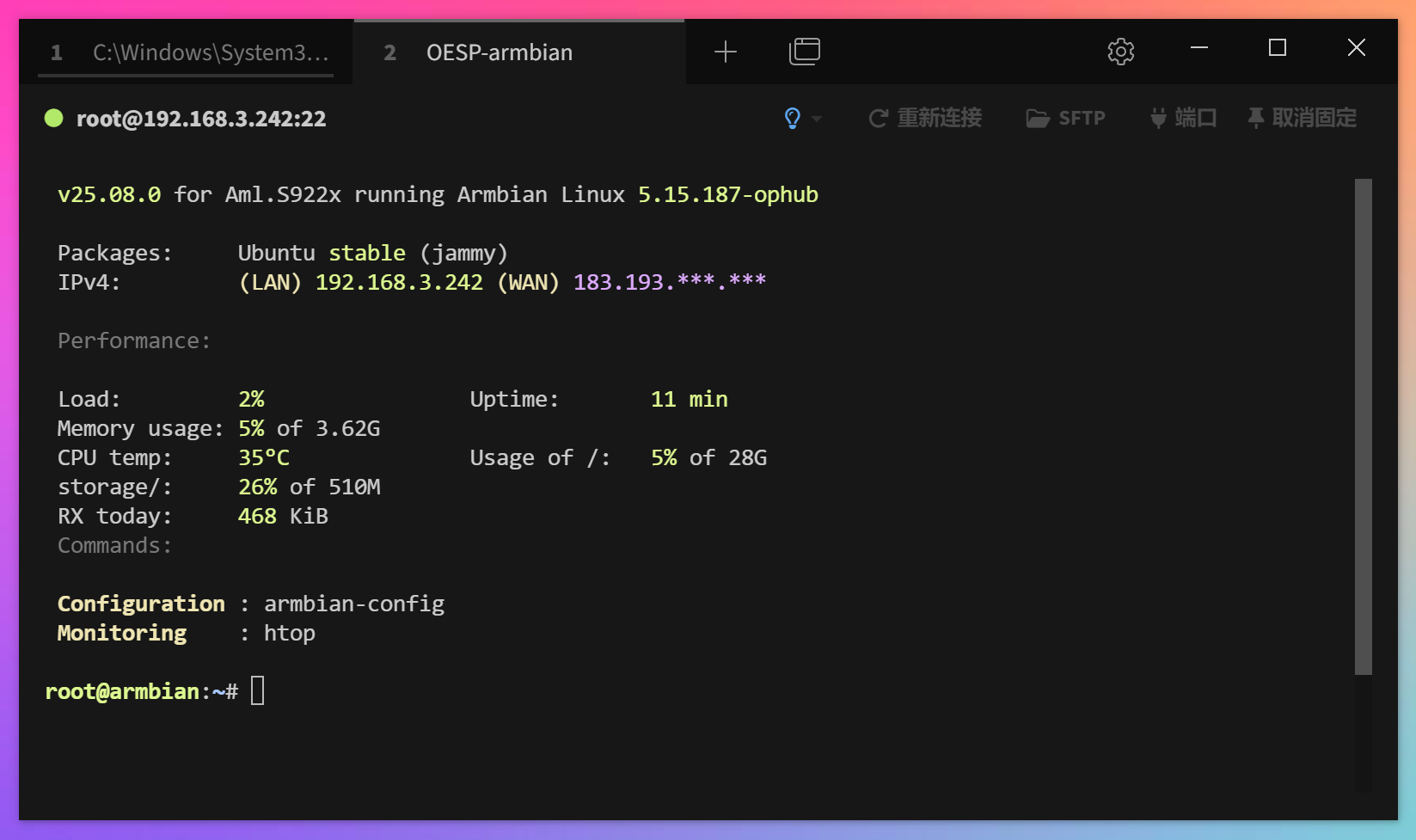This screenshot has height=840, width=1416.
Task: Click 重新连接 to reconnect the session
Action: pyautogui.click(x=926, y=118)
